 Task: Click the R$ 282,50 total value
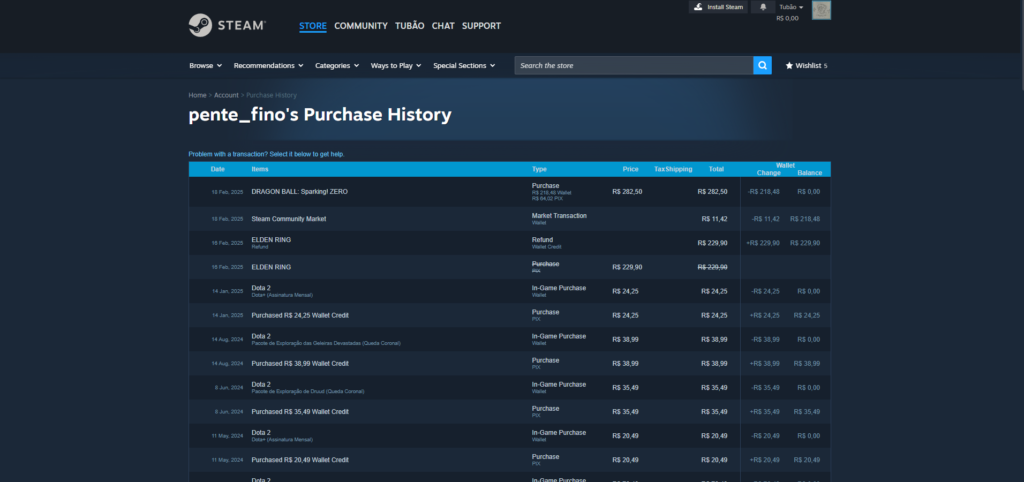712,192
